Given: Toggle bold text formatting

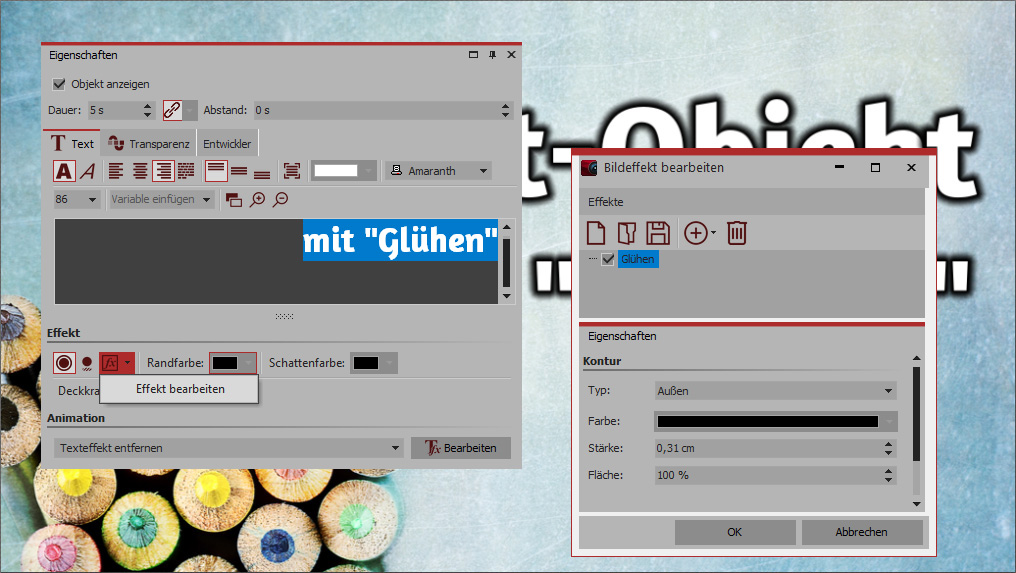Looking at the screenshot, I should (64, 171).
